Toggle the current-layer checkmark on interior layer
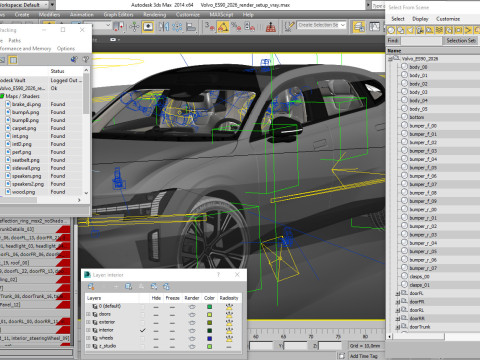Image resolution: width=480 pixels, height=360 pixels. (143, 330)
